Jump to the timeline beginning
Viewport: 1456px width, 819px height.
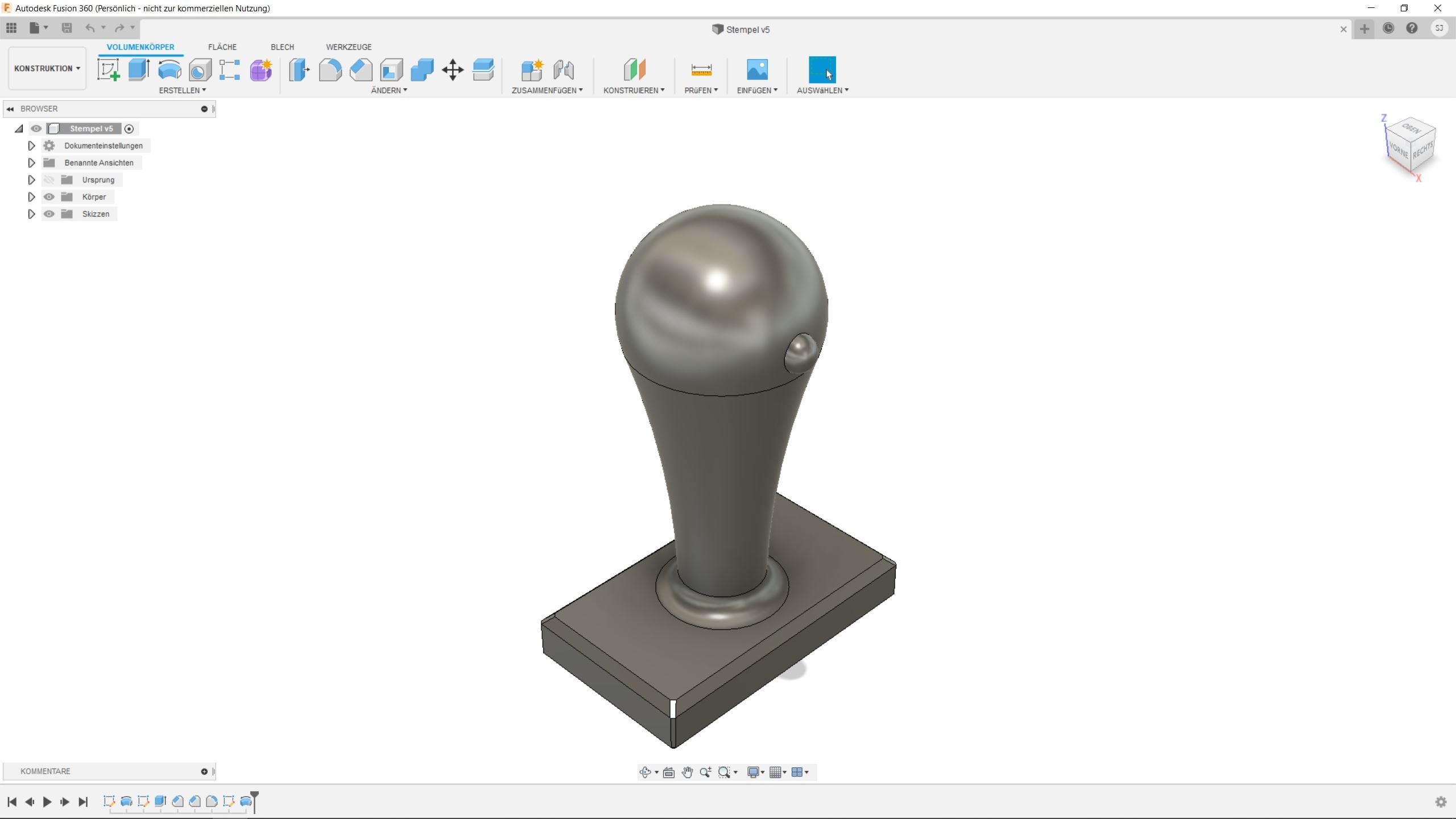12,801
